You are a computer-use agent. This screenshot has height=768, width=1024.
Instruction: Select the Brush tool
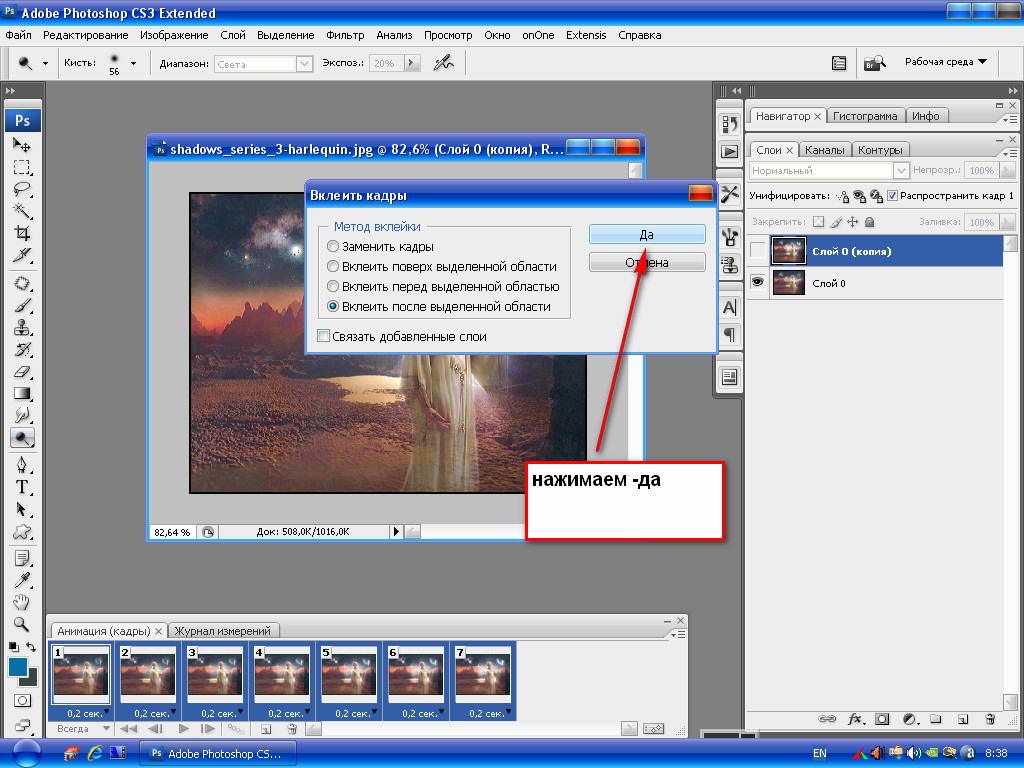pos(22,306)
